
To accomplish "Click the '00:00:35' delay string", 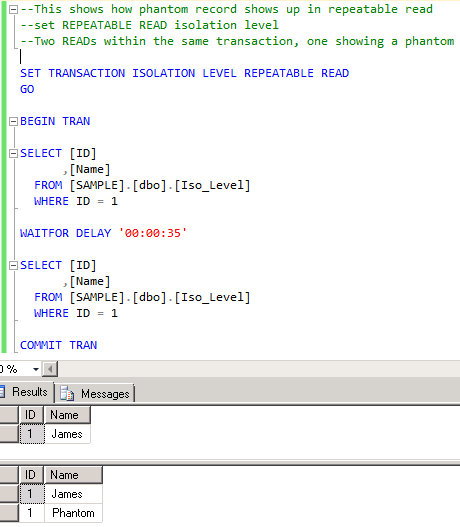I will coord(153,233).
